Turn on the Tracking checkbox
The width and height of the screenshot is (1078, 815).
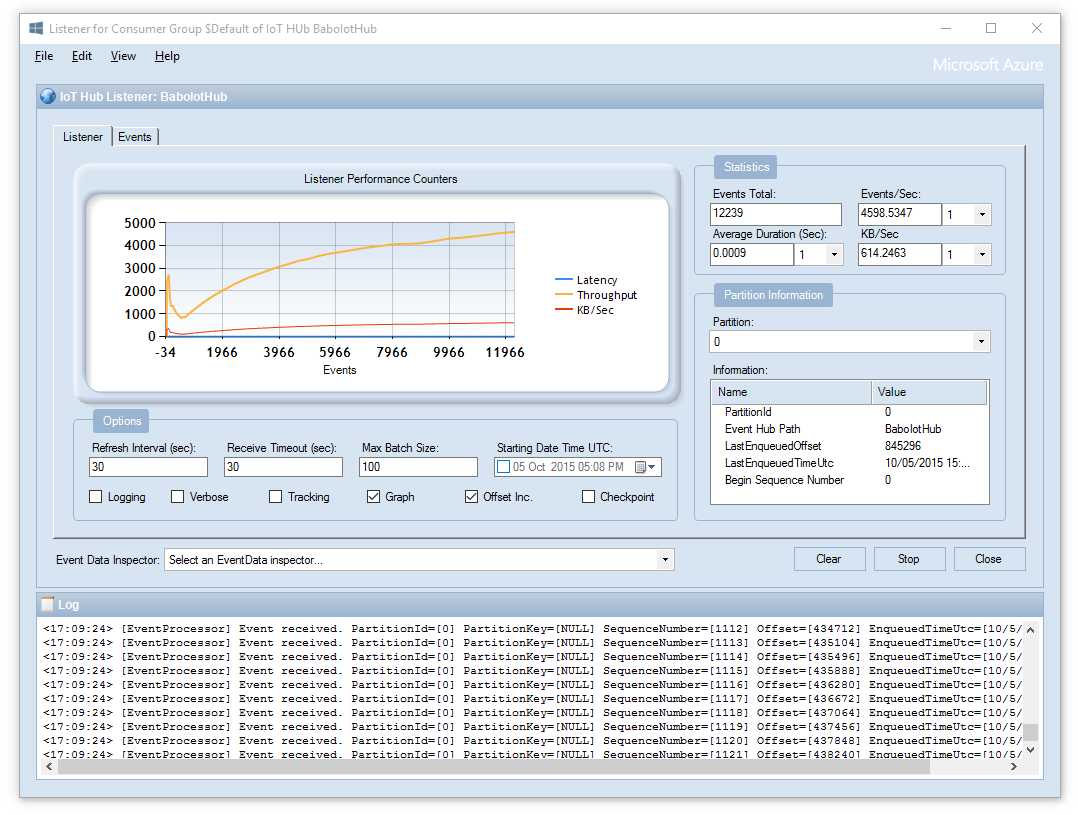275,497
